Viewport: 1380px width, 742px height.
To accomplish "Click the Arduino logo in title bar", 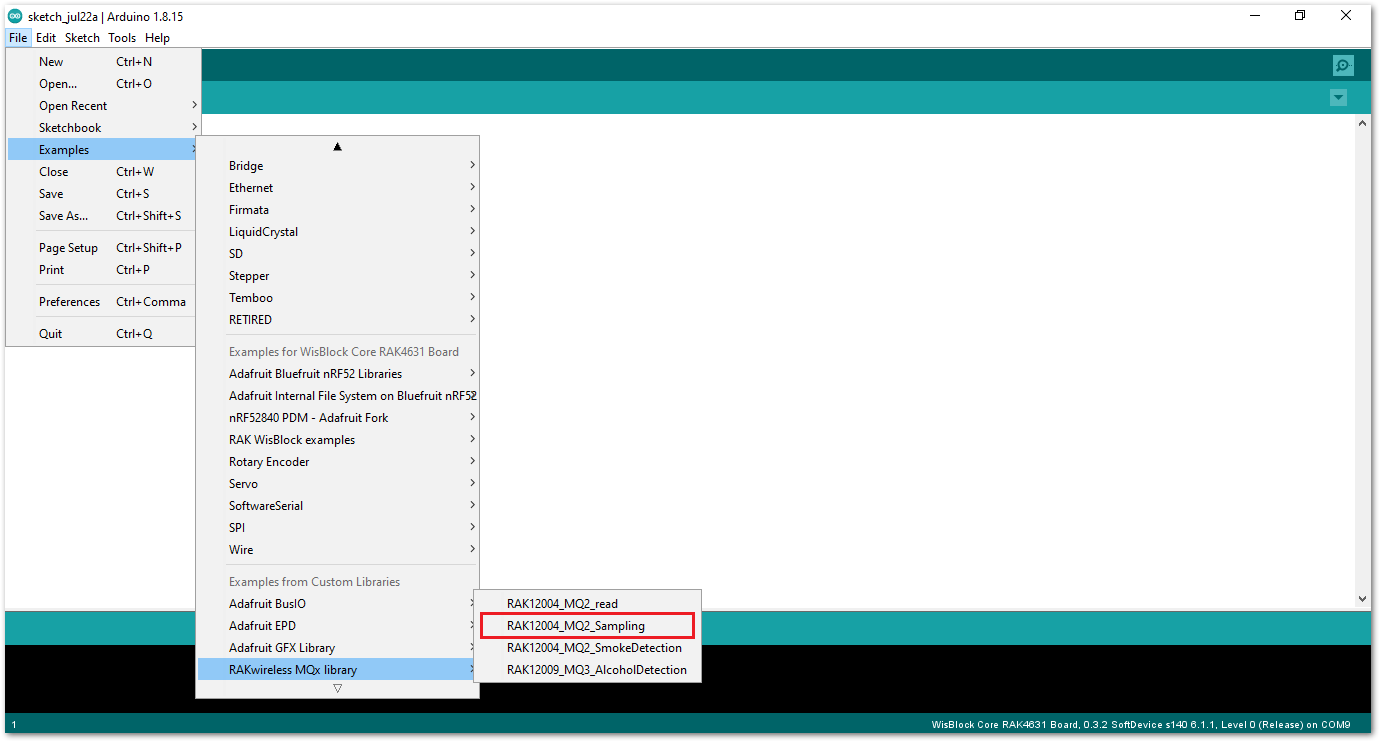I will 15,16.
